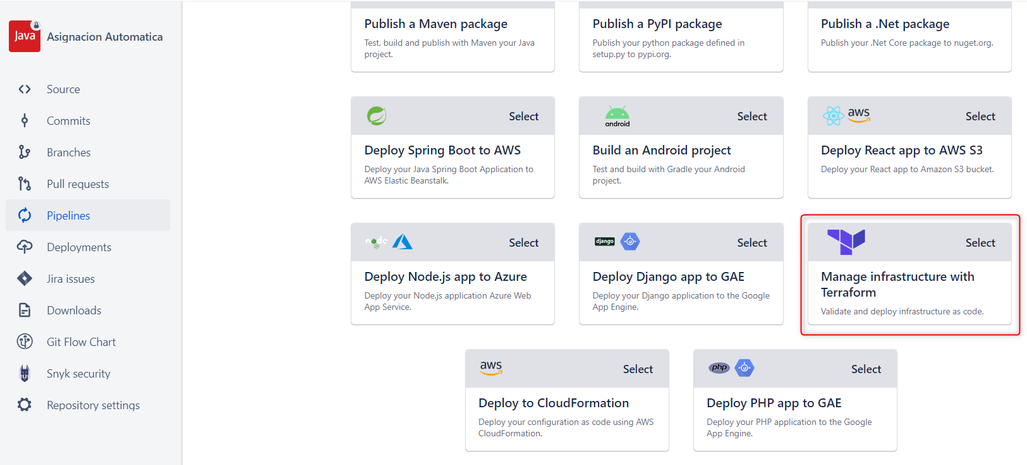Open the Asignacion Automatica repository link

pyautogui.click(x=105, y=37)
